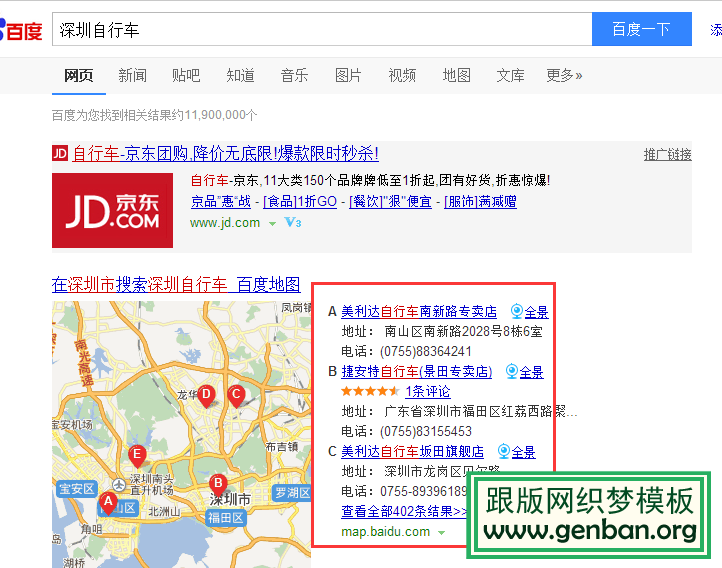This screenshot has width=722, height=568.
Task: Select map marker C
Action: coord(236,396)
